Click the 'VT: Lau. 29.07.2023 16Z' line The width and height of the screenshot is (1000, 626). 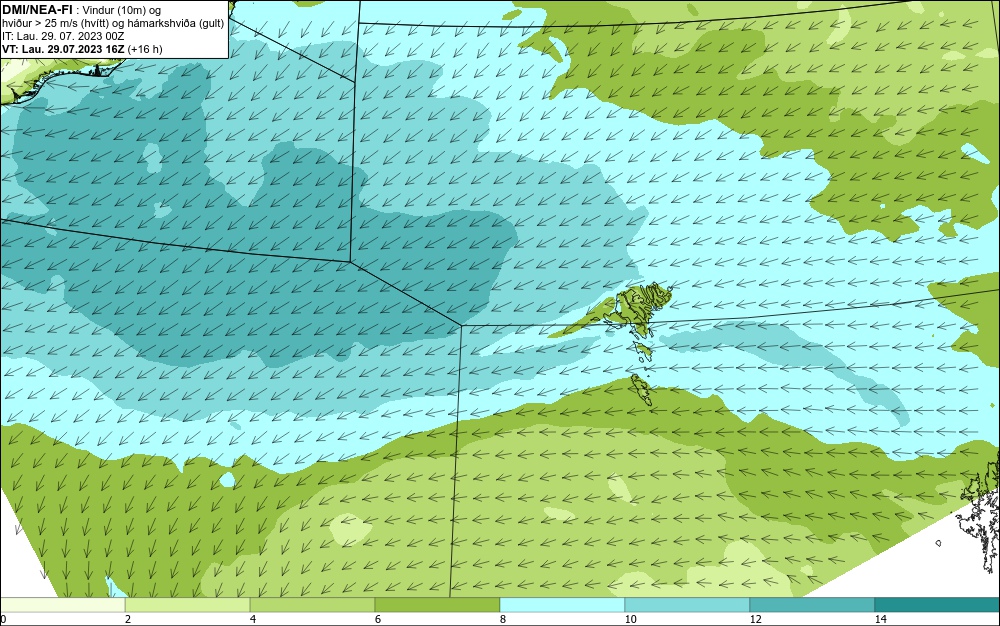pos(64,49)
